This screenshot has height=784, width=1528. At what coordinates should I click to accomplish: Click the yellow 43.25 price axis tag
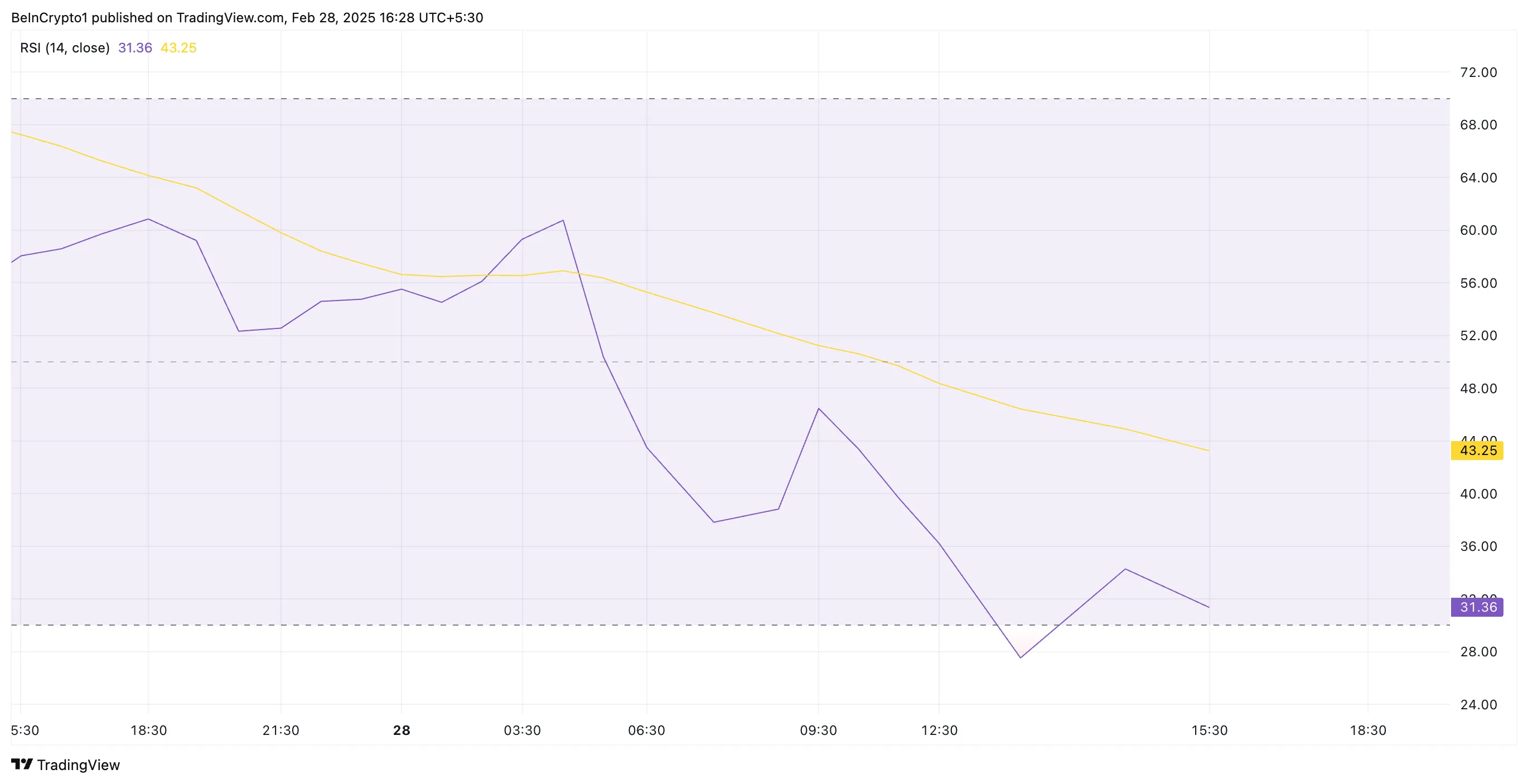pyautogui.click(x=1477, y=451)
